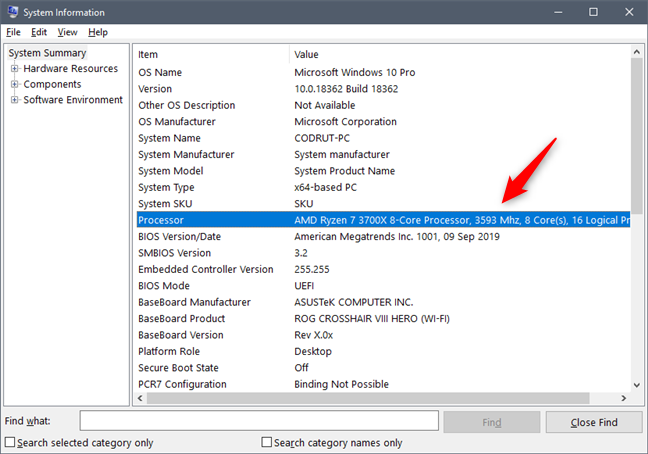Open the Help menu

coord(98,32)
